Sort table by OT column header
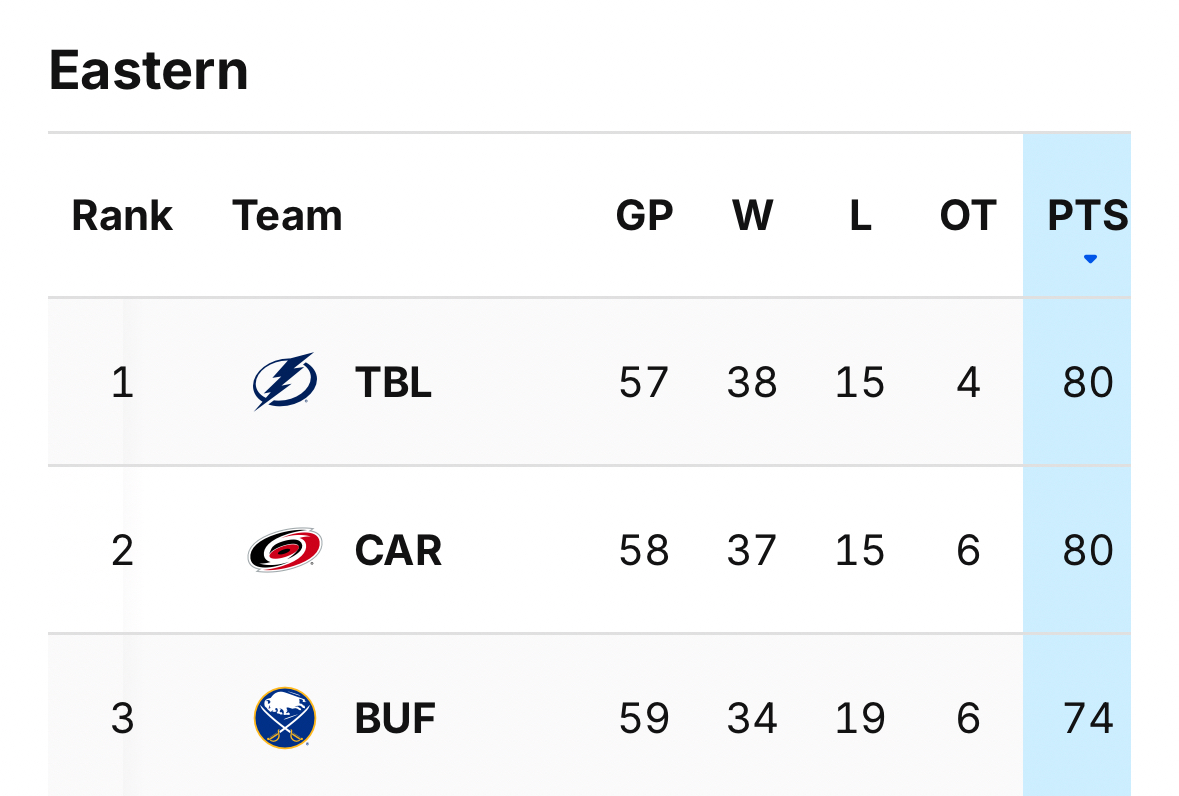This screenshot has height=796, width=1179. pyautogui.click(x=968, y=216)
